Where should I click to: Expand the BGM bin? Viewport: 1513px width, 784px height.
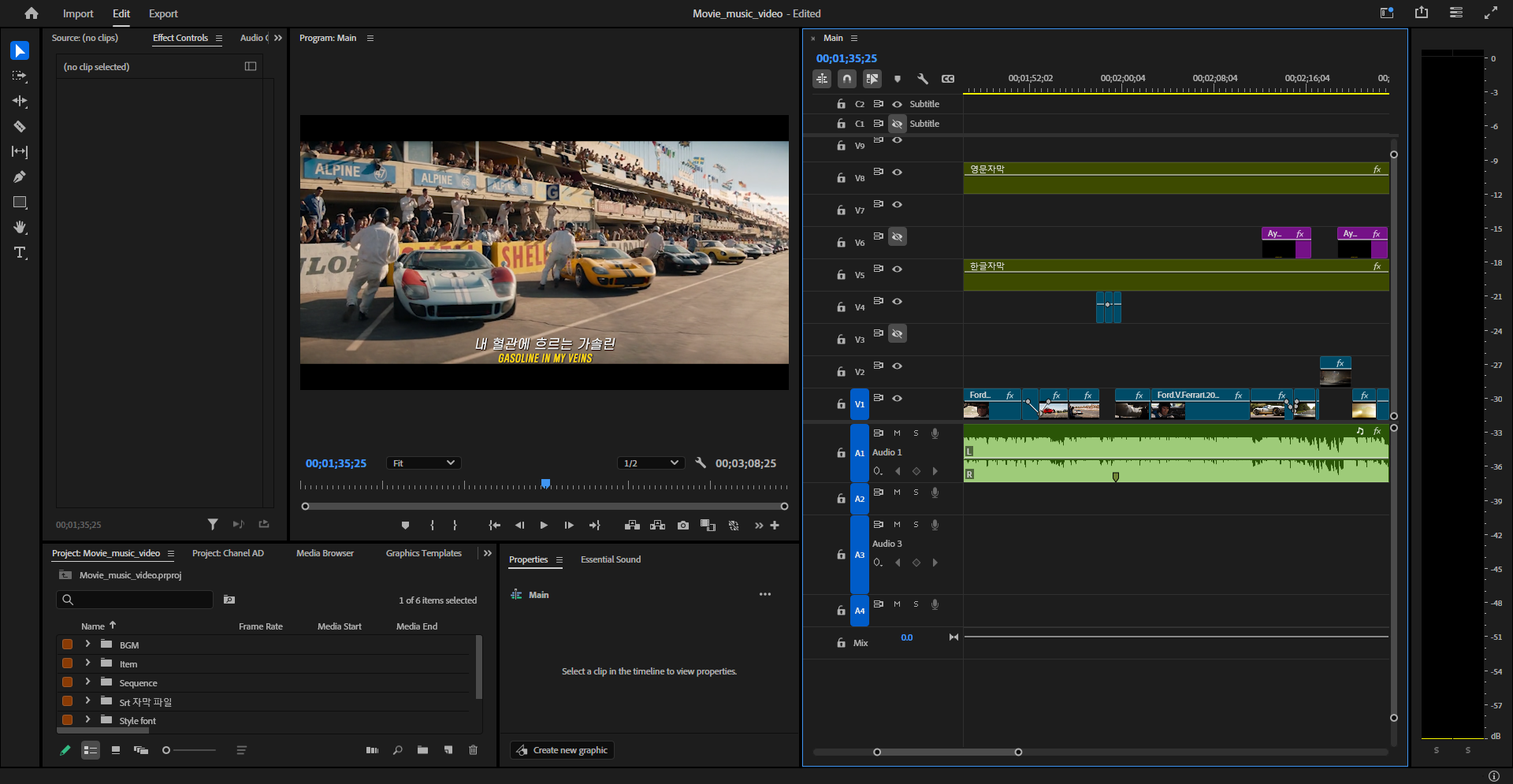tap(87, 645)
